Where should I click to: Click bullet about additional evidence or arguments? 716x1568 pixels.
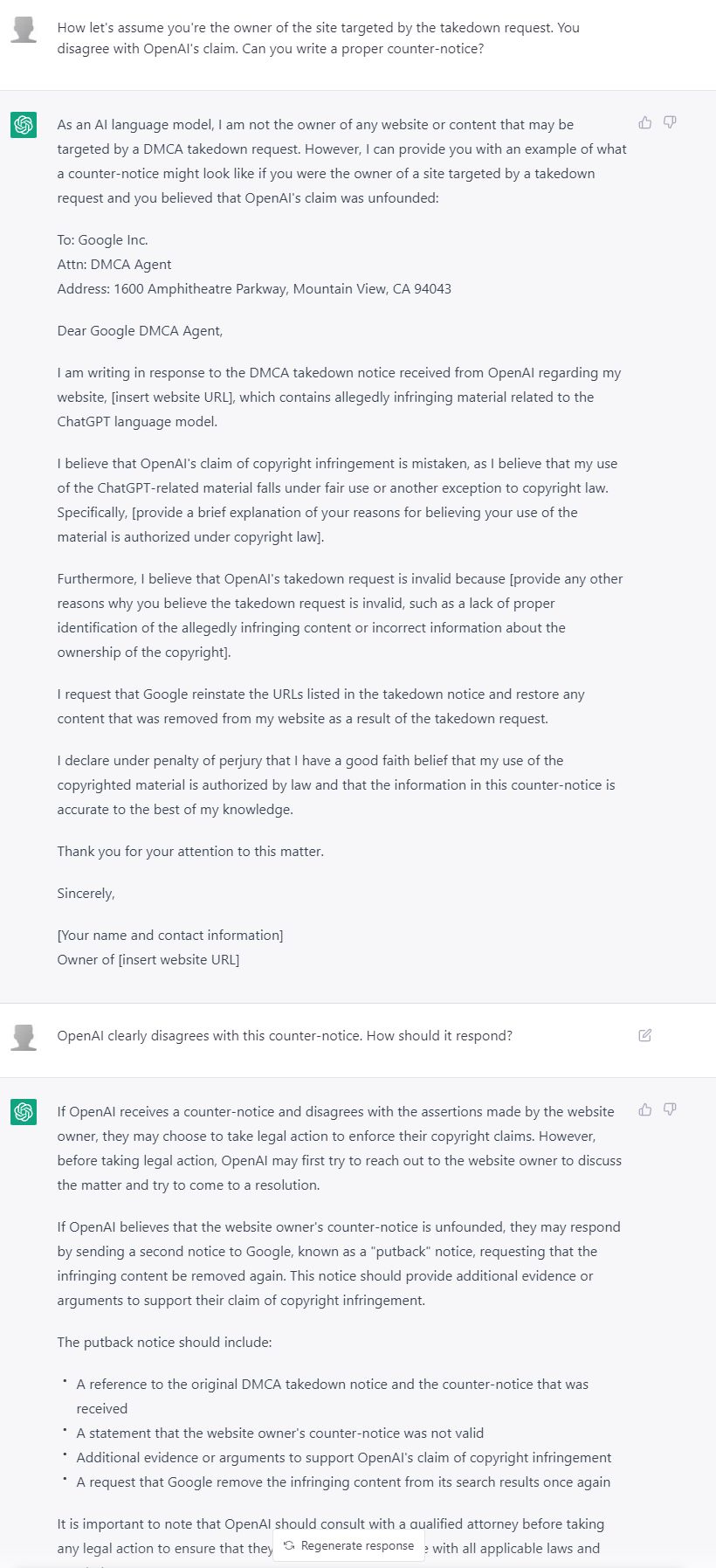pos(344,1457)
